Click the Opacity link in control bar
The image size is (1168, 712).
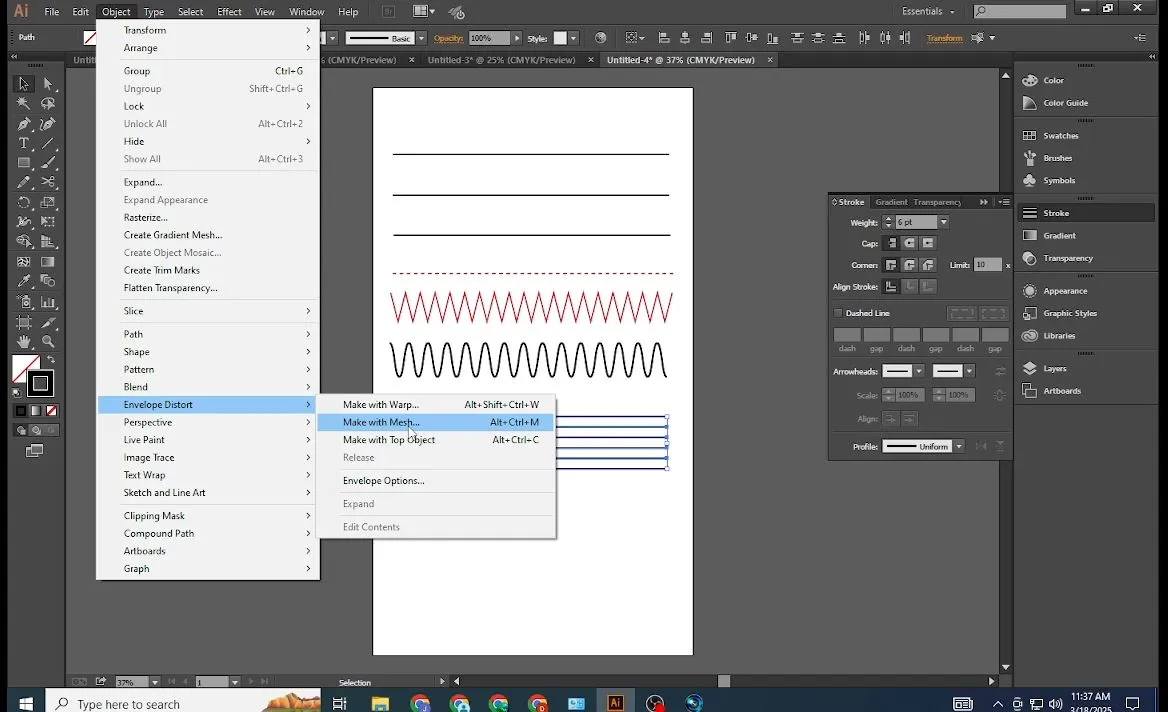pos(448,38)
